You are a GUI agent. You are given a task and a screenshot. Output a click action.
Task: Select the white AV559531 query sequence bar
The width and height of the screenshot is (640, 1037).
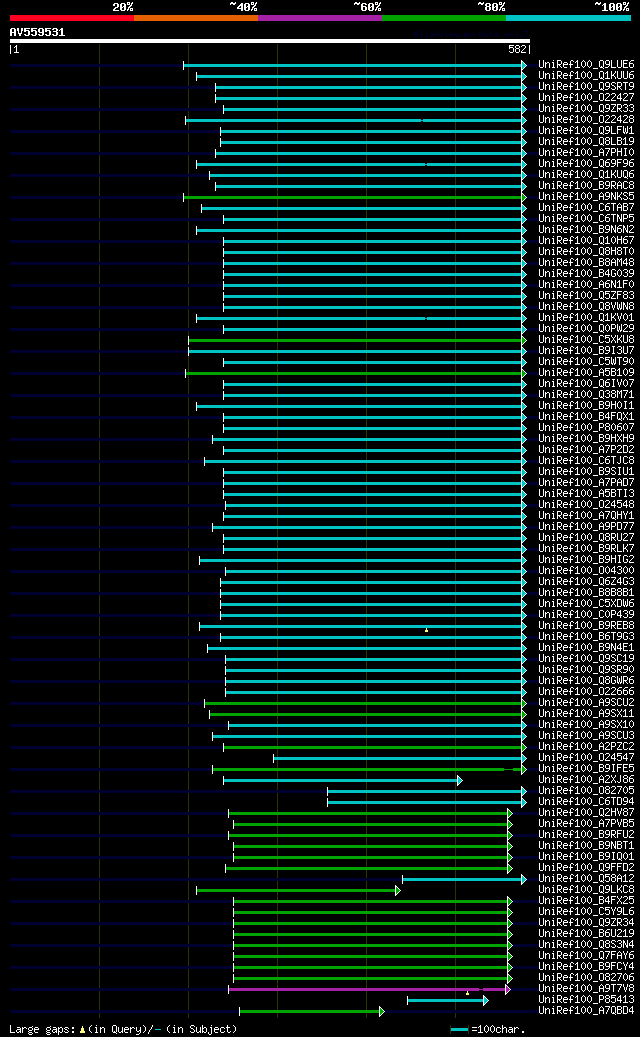tap(270, 41)
